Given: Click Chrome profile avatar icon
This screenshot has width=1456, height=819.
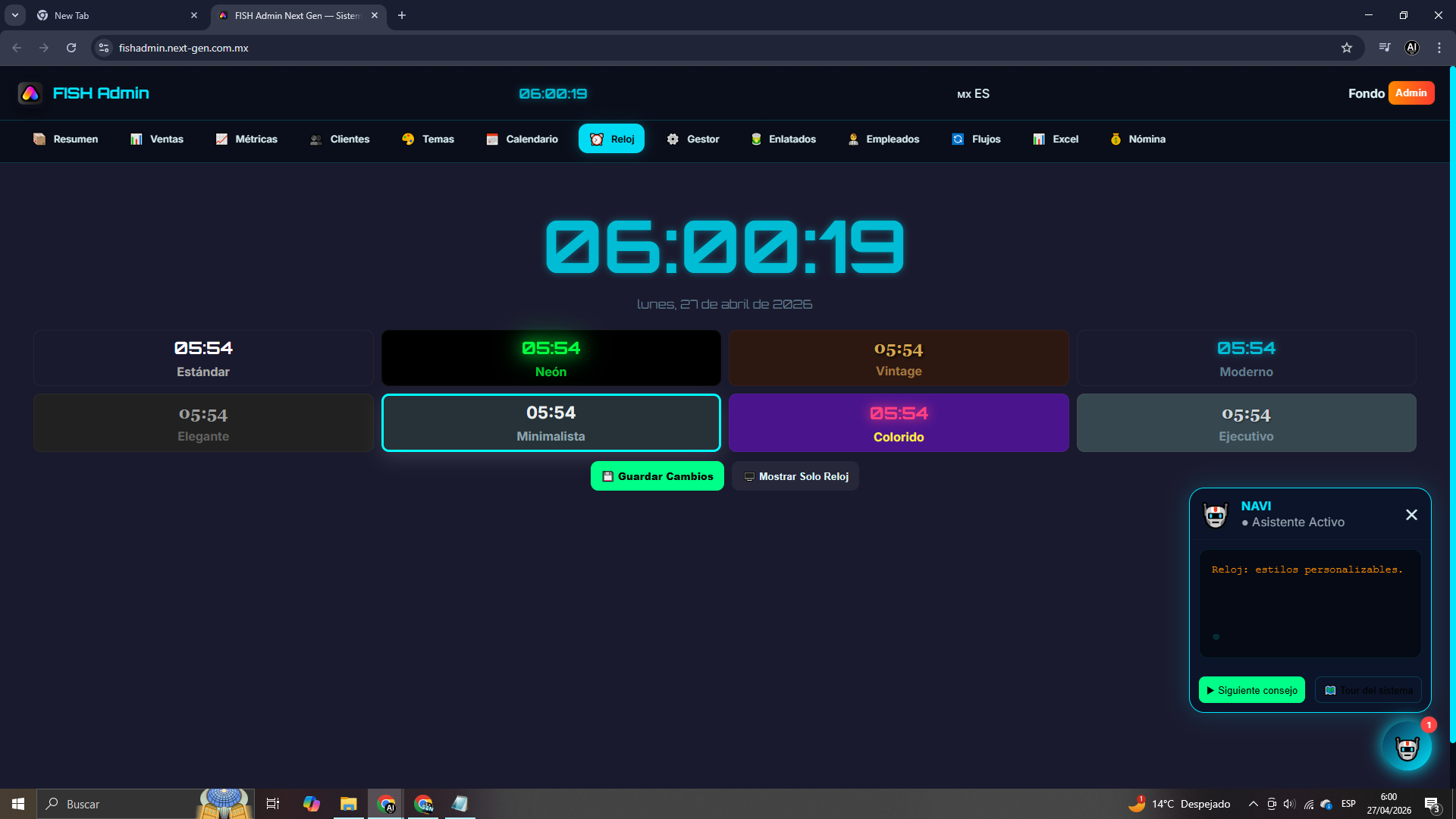Looking at the screenshot, I should [1411, 48].
